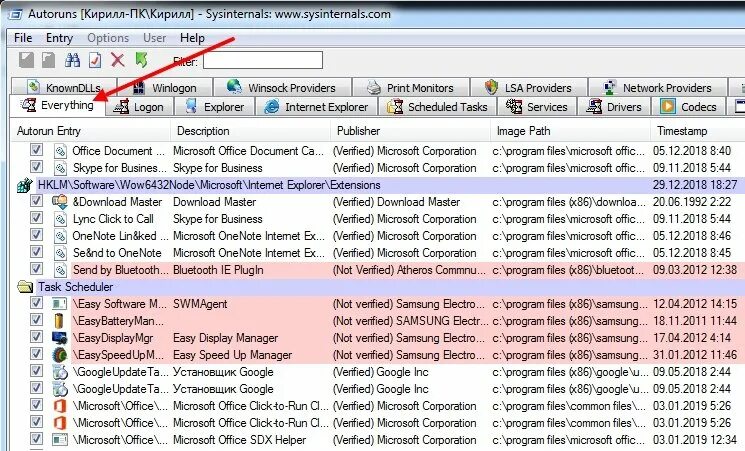Uncheck the EasySpeedUpM entry checkbox

coord(36,354)
